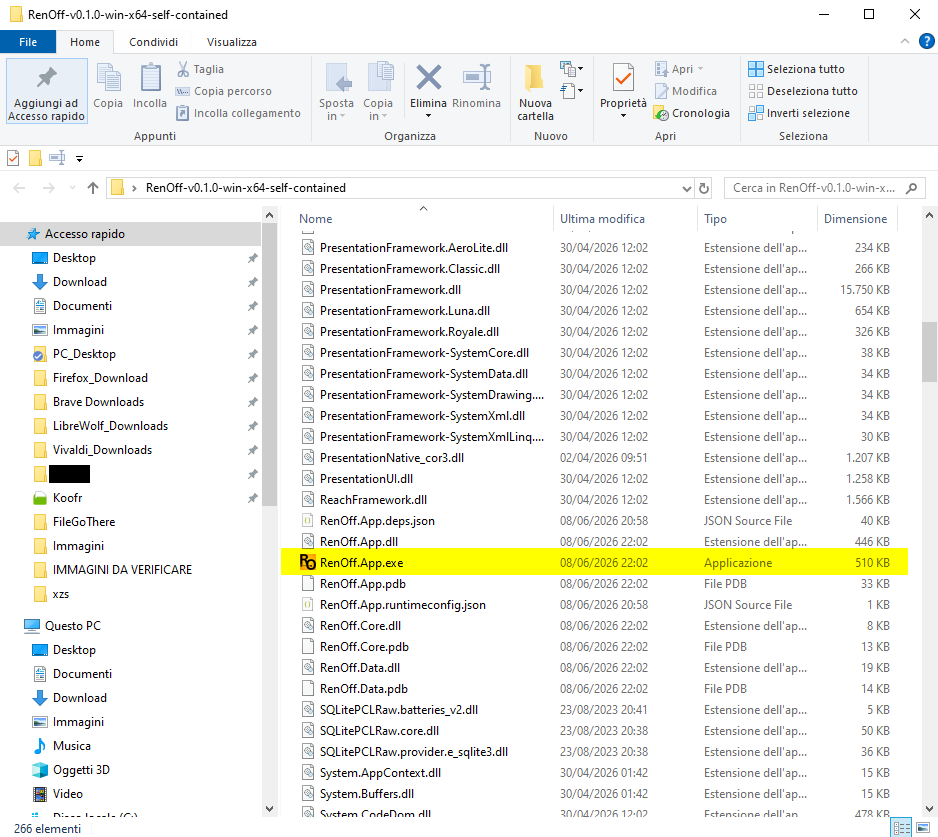The image size is (938, 837).
Task: Switch to the Visualizza tab
Action: point(232,42)
